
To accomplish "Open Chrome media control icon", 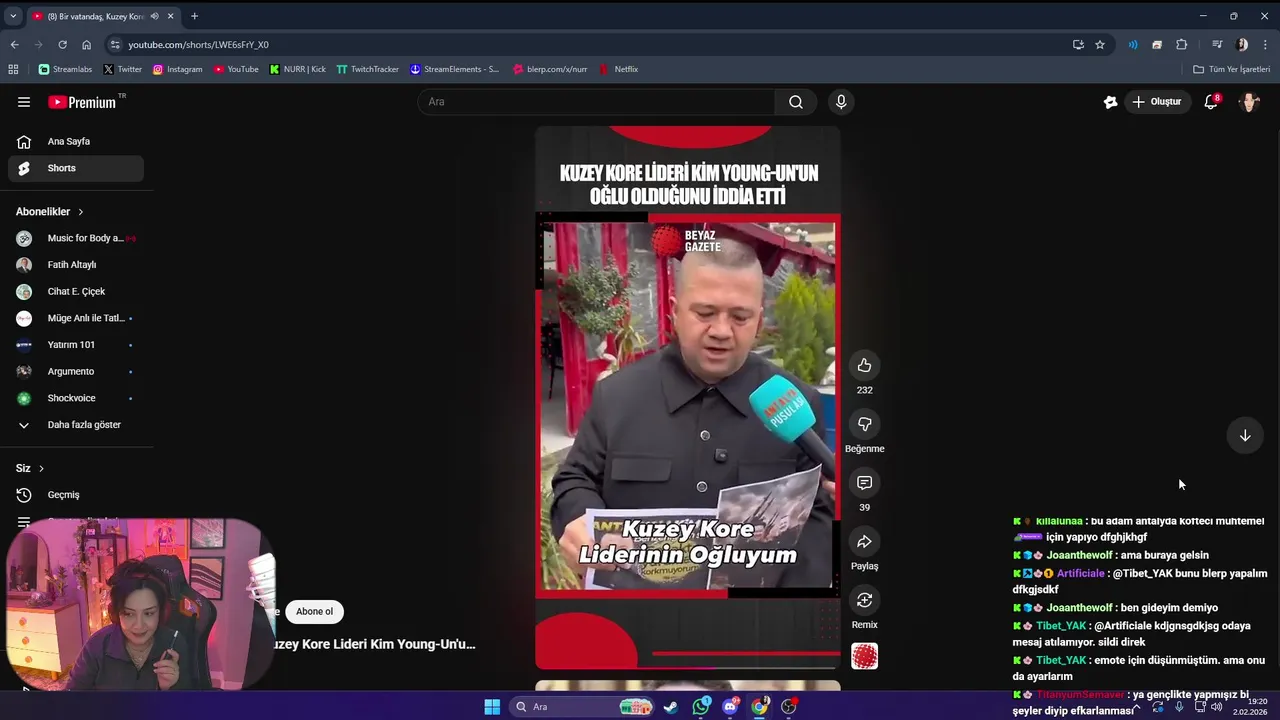I will click(x=1217, y=44).
